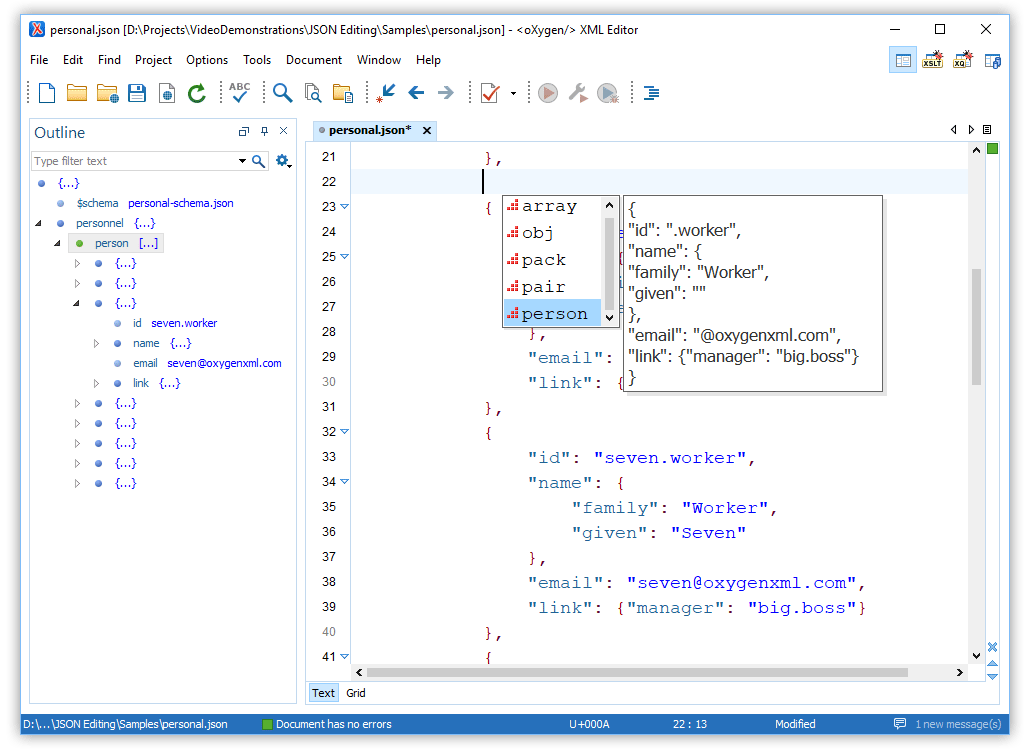Choose 'pair' from the completion list
The width and height of the screenshot is (1030, 750).
(552, 287)
